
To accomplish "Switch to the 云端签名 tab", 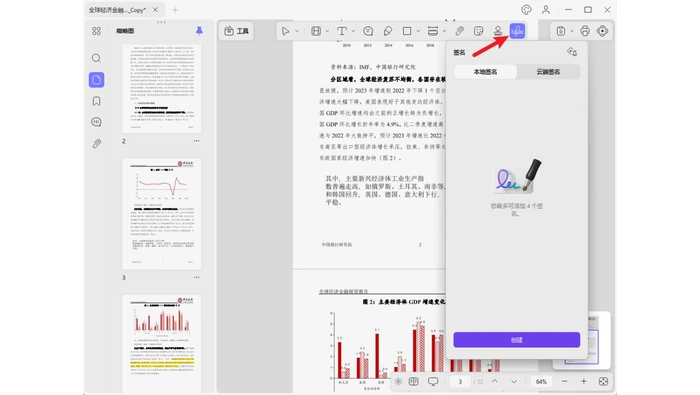I will [x=548, y=72].
